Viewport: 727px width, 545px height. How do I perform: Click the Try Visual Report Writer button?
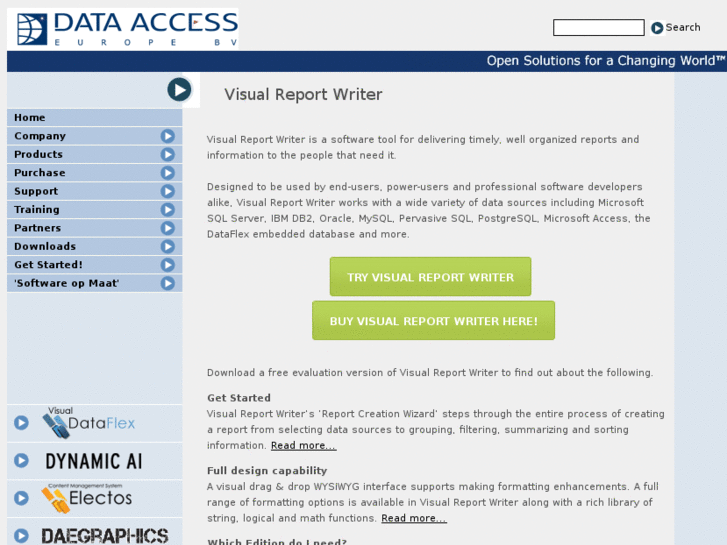pos(430,277)
